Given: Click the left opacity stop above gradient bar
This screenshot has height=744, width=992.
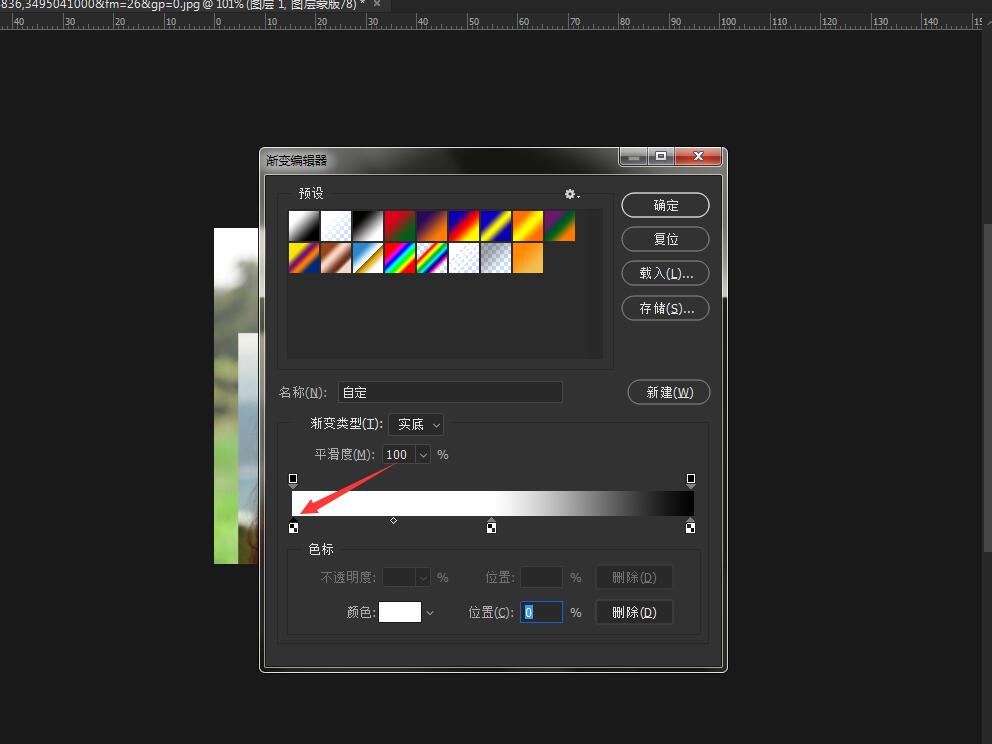Looking at the screenshot, I should 293,480.
